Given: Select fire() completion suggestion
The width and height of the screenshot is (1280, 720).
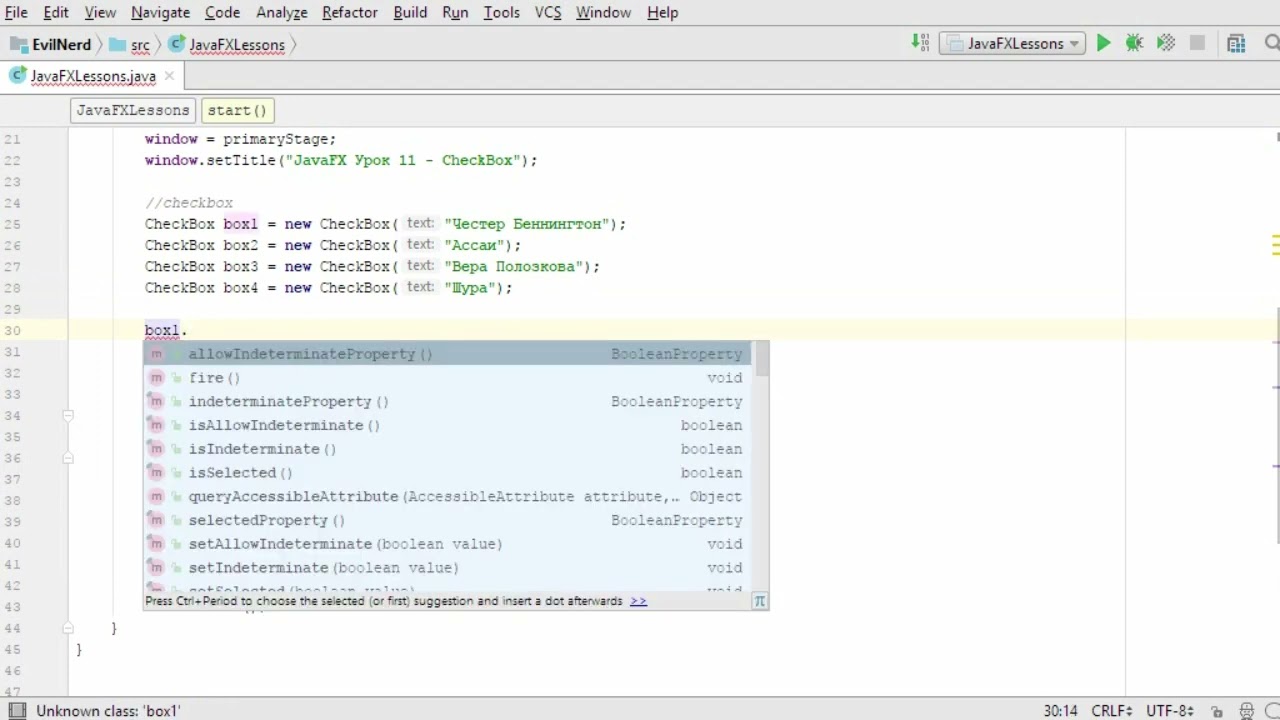Looking at the screenshot, I should click(449, 378).
